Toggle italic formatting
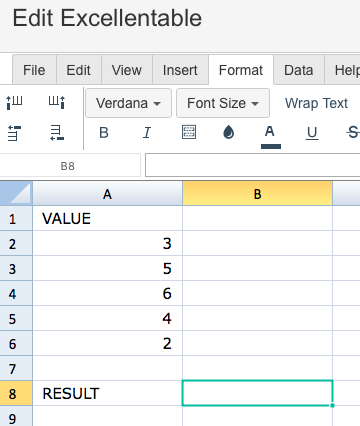360x426 pixels. (147, 133)
